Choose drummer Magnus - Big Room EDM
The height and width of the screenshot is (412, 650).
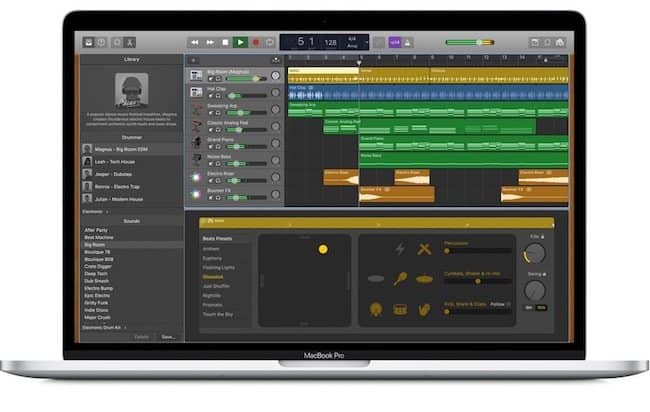tap(132, 149)
